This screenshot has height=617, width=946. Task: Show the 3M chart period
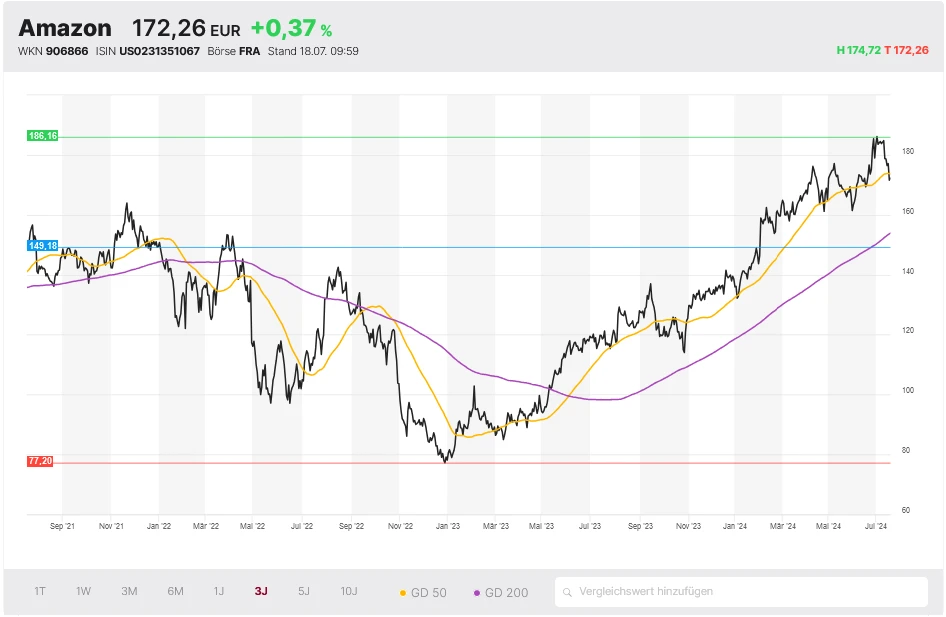coord(129,591)
